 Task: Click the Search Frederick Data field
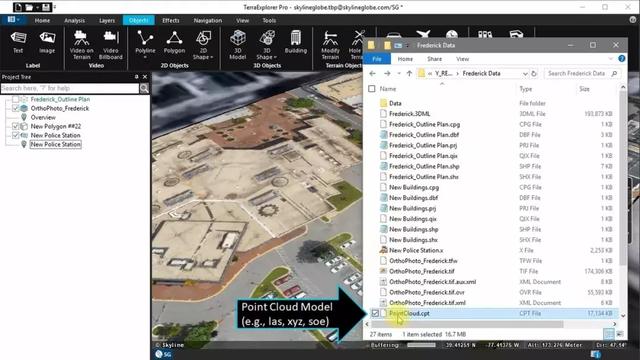(x=581, y=73)
